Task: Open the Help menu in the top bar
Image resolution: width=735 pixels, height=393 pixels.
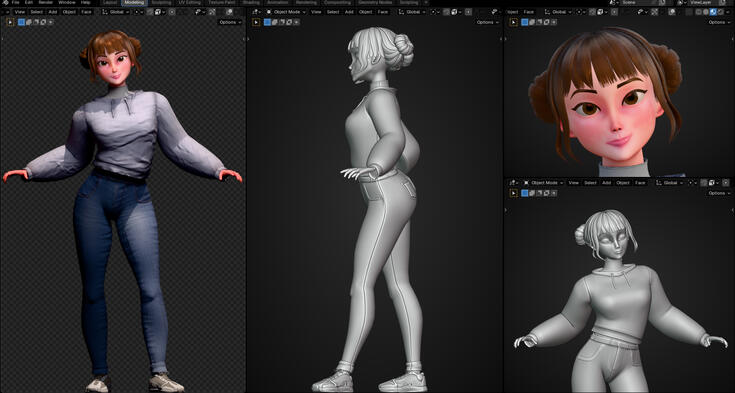Action: click(86, 2)
